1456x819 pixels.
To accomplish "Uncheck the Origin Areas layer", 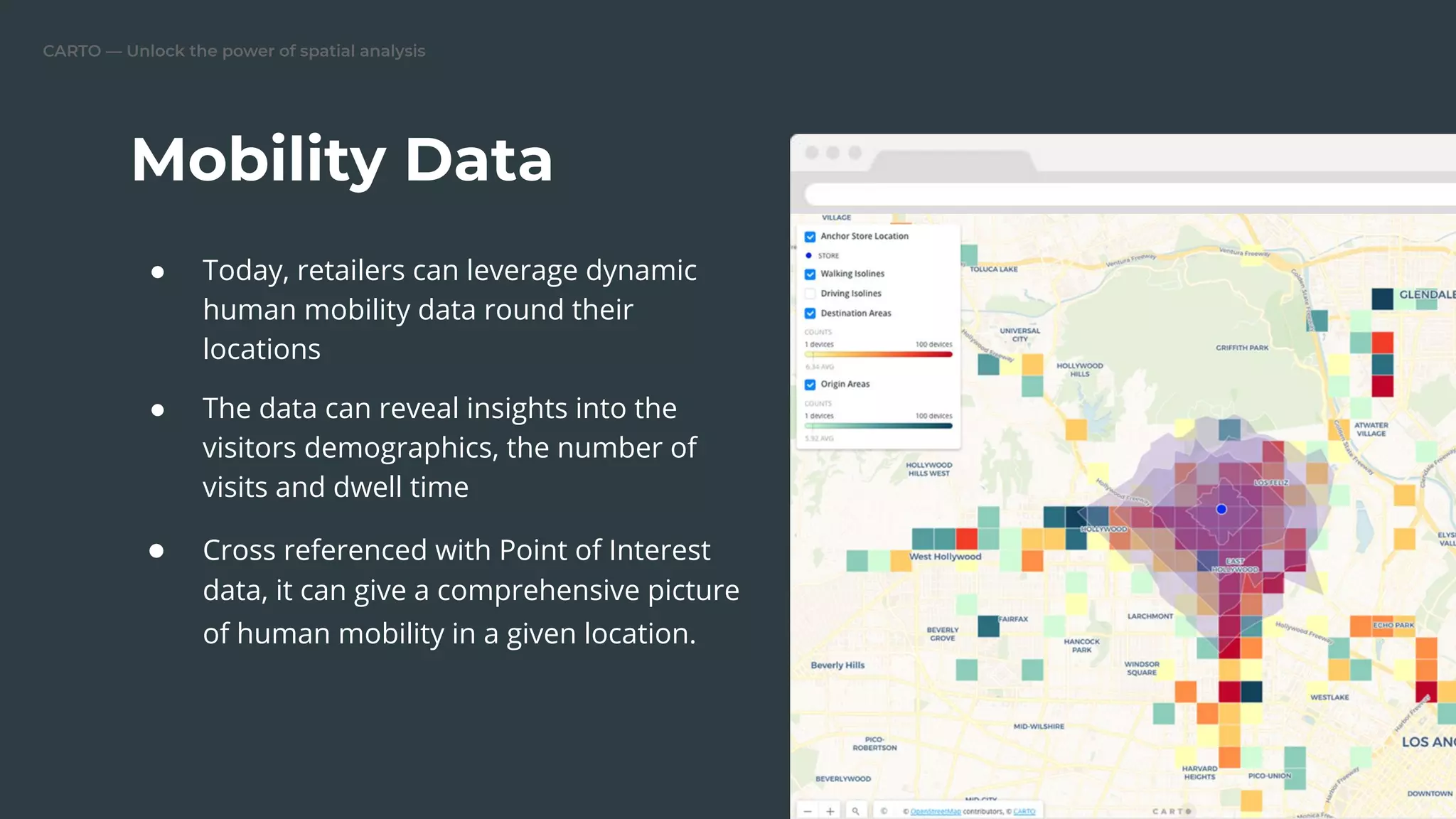I will click(x=810, y=385).
